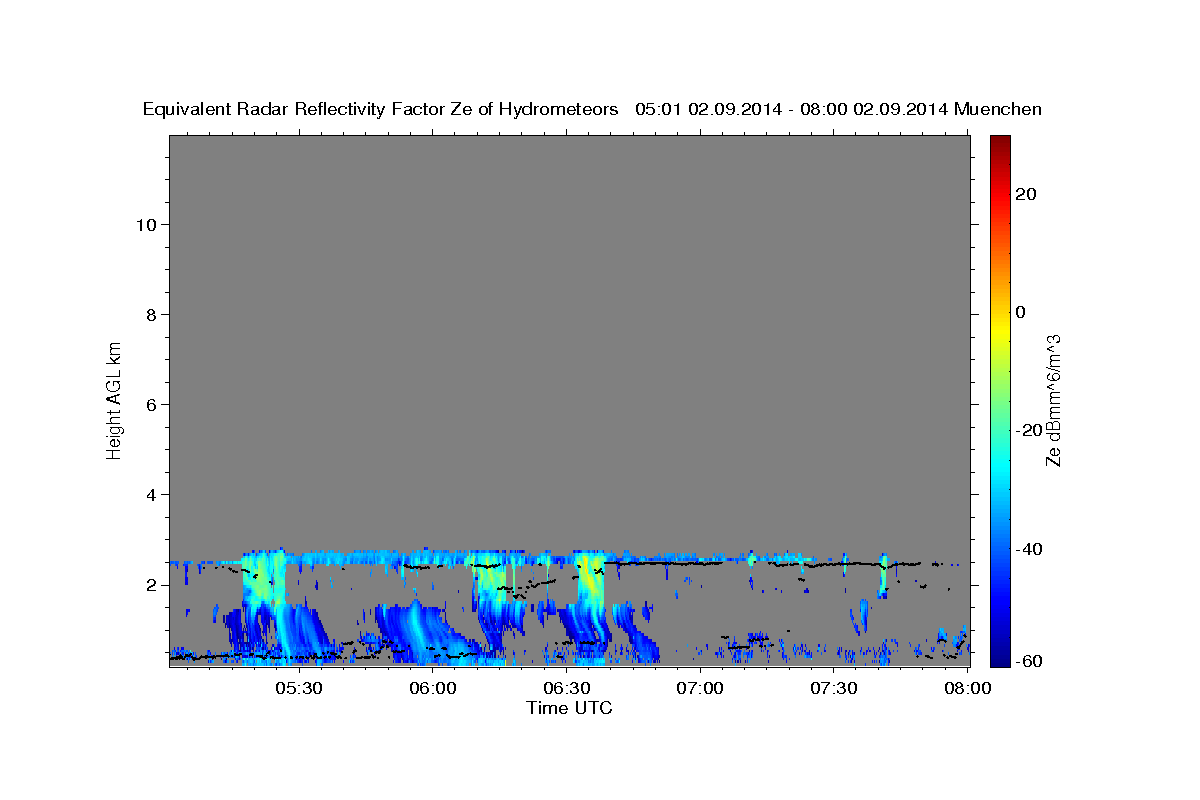Click the '07:00' time tick label
1200x800 pixels.
[x=700, y=689]
